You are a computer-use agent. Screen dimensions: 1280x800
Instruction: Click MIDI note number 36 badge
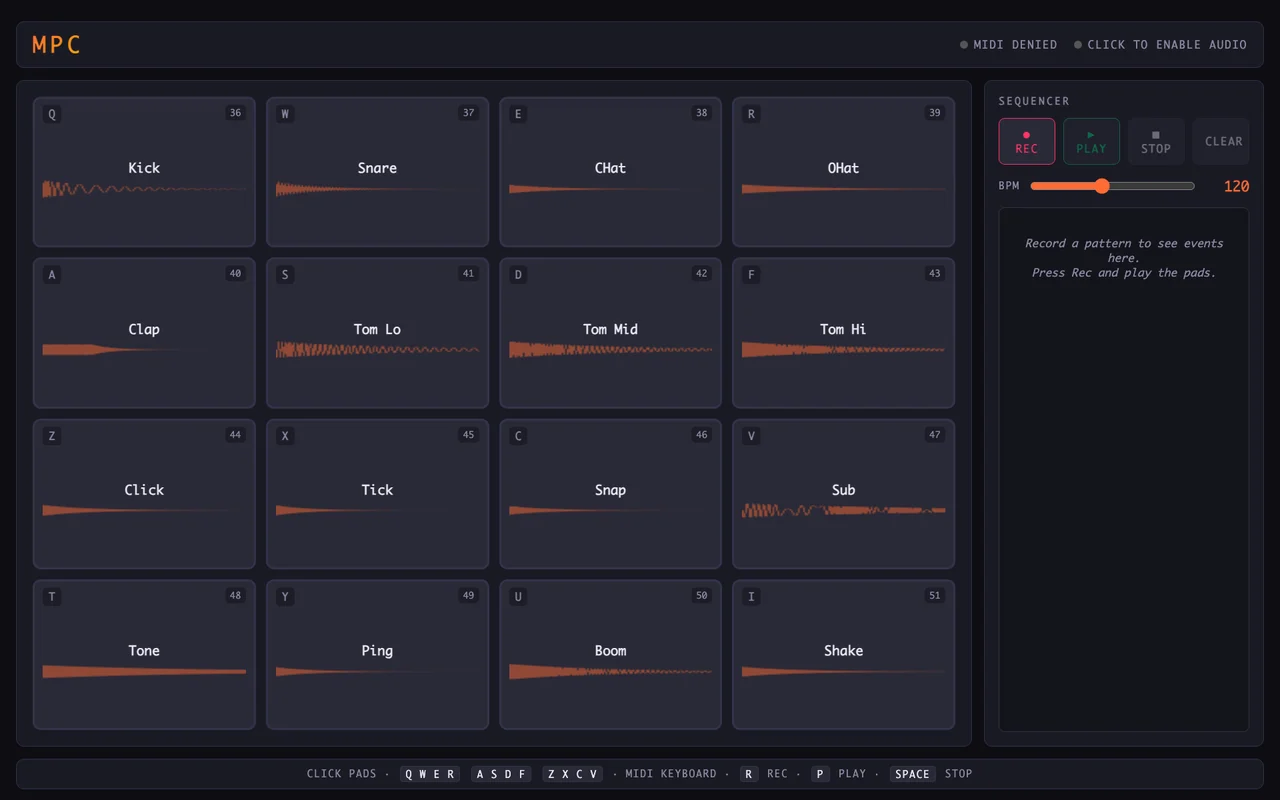tap(235, 113)
